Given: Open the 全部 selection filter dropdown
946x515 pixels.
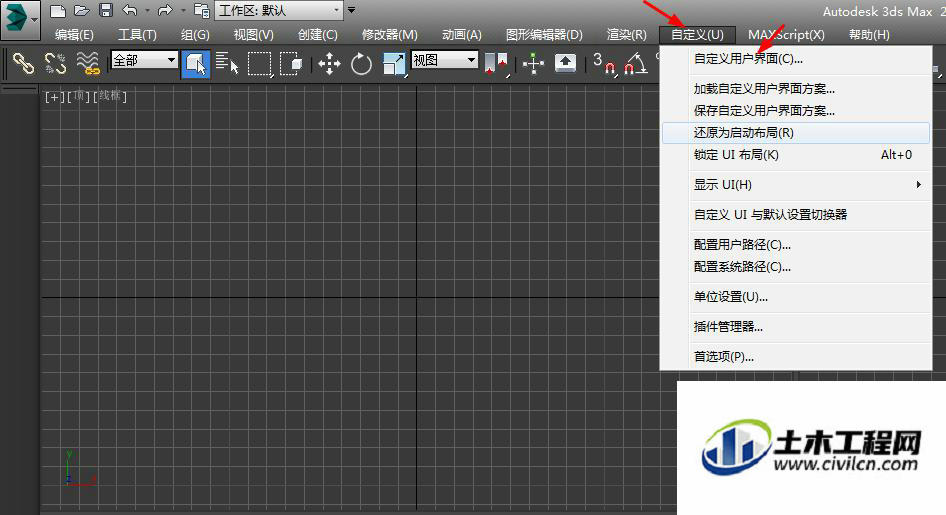Looking at the screenshot, I should point(144,60).
